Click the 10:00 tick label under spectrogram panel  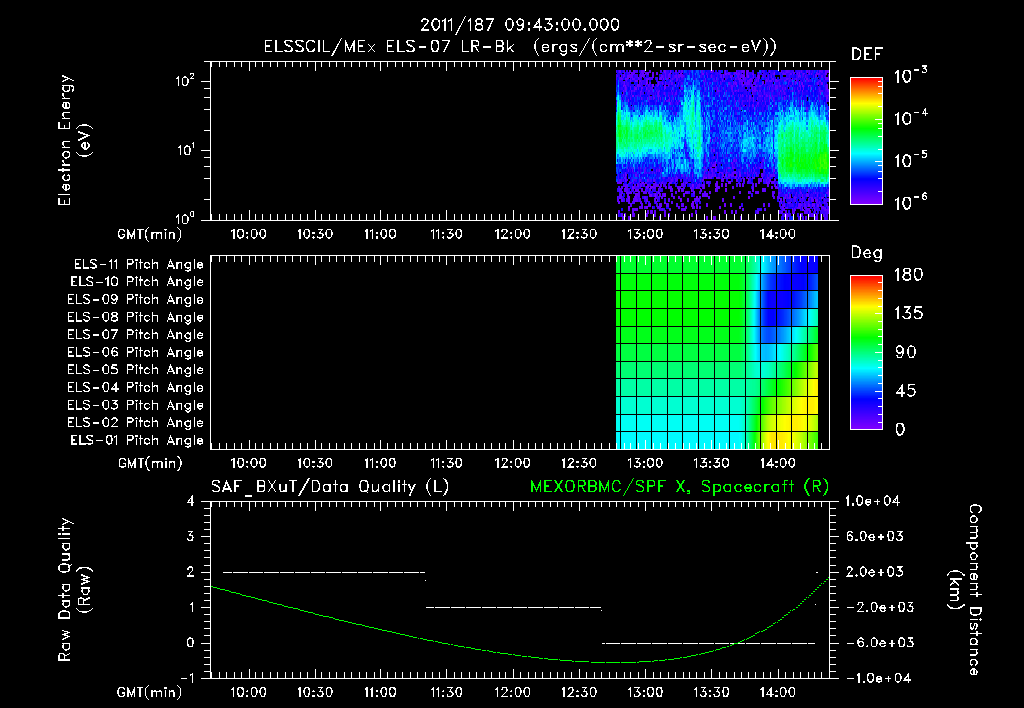click(248, 234)
